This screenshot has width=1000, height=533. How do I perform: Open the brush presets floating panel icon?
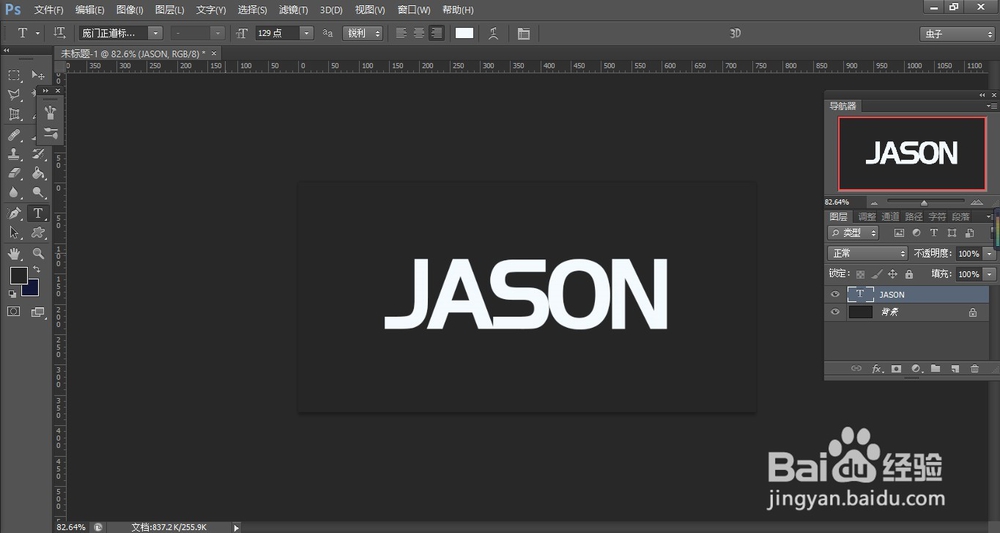[x=50, y=113]
